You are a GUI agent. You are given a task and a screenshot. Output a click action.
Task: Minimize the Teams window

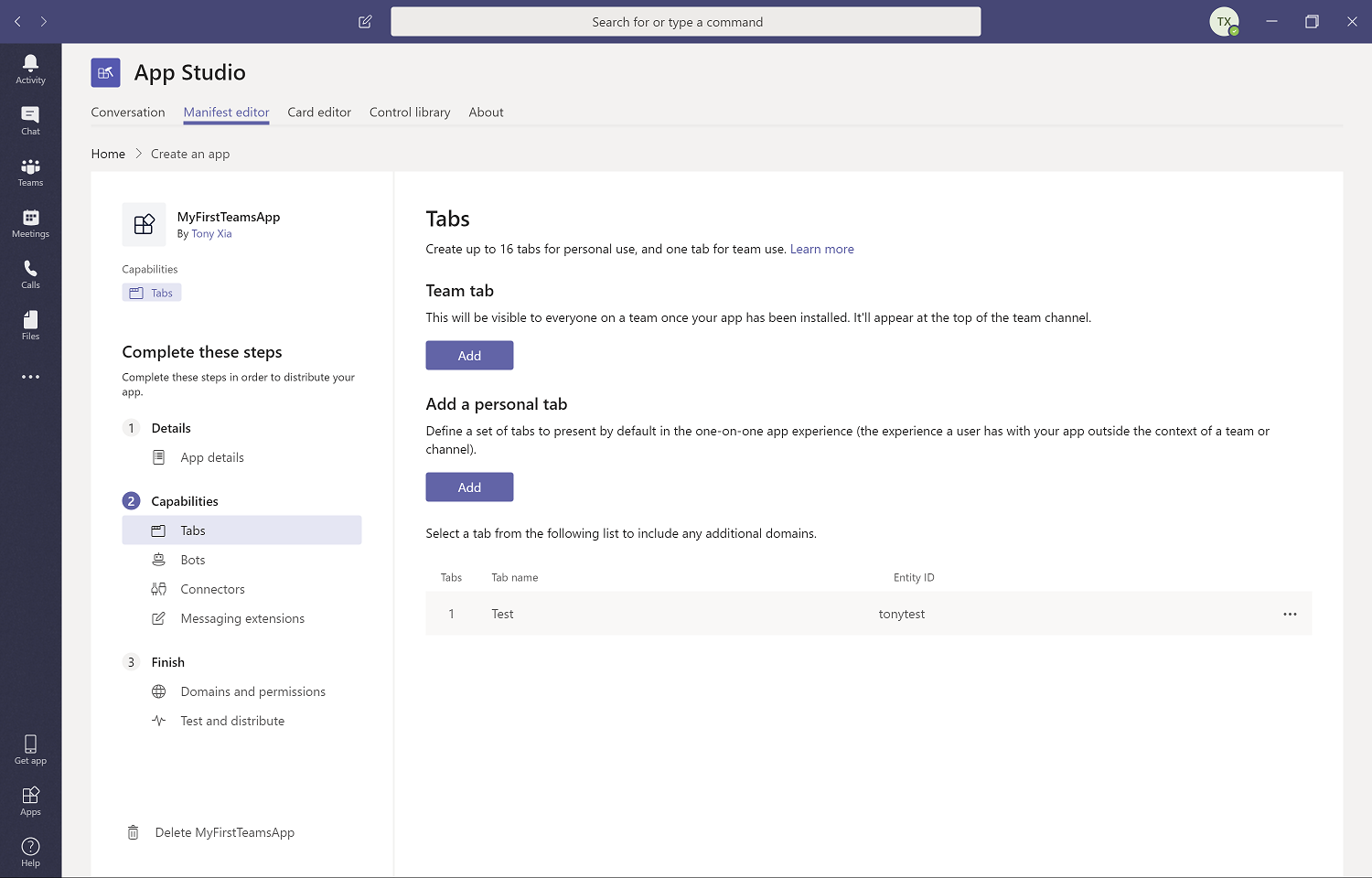click(x=1271, y=22)
